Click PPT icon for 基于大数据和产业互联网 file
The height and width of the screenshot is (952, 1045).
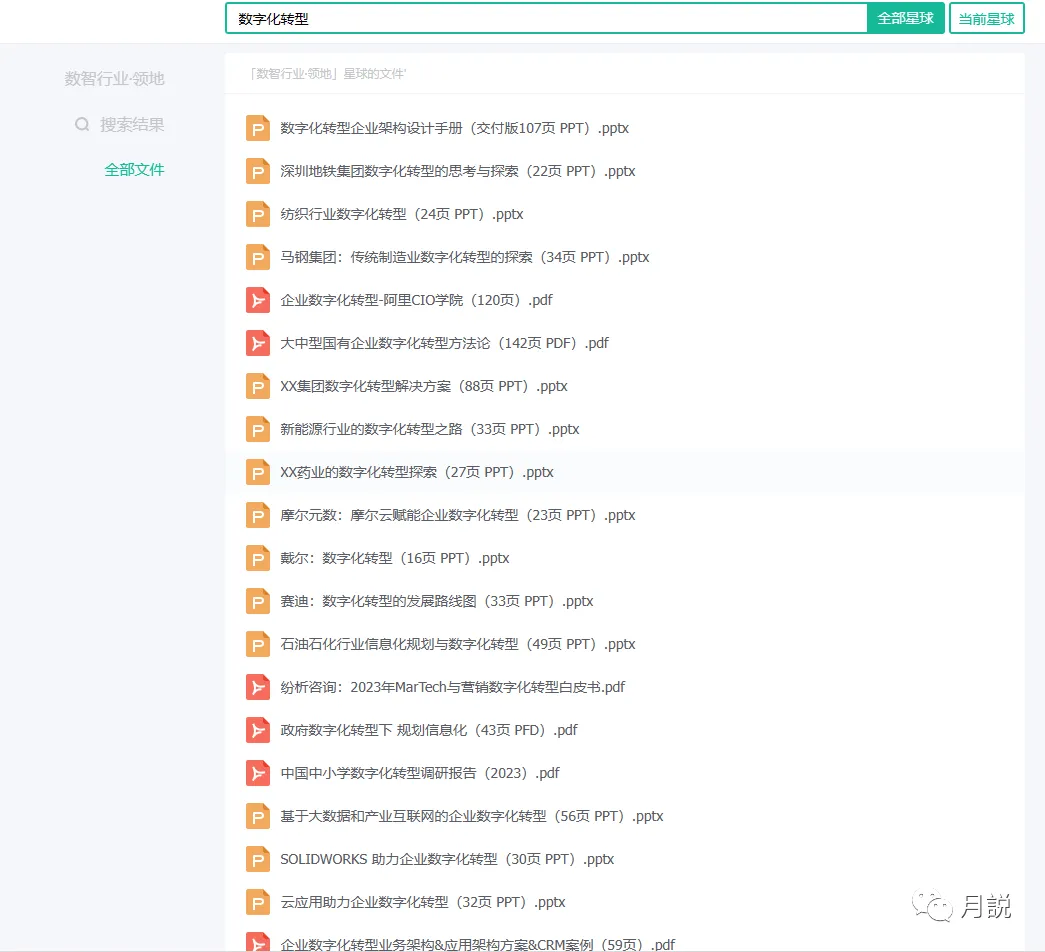258,816
